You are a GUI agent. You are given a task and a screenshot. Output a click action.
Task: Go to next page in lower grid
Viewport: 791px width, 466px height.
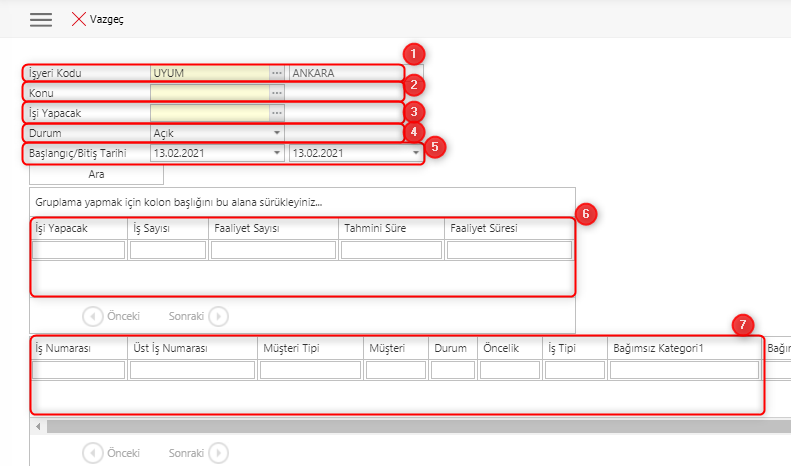click(x=217, y=452)
